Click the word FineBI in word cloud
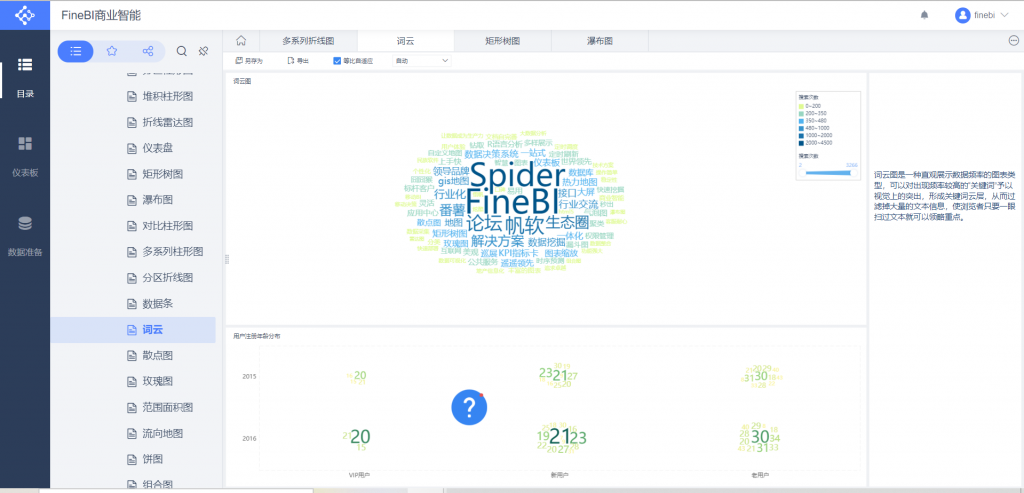This screenshot has height=493, width=1024. (x=512, y=200)
